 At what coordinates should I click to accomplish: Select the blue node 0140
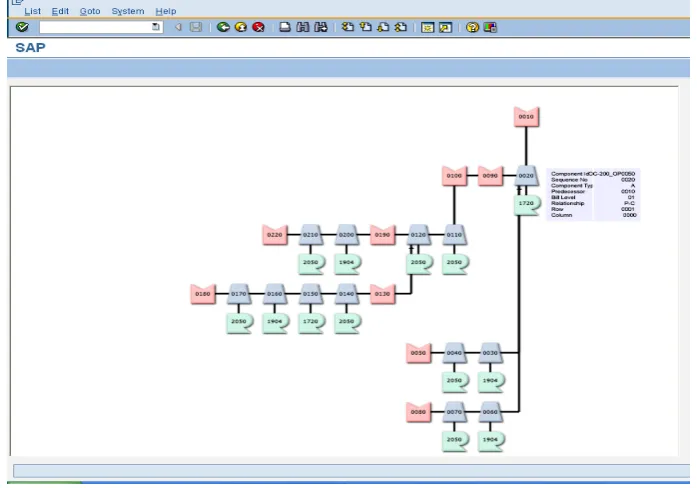[x=346, y=294]
